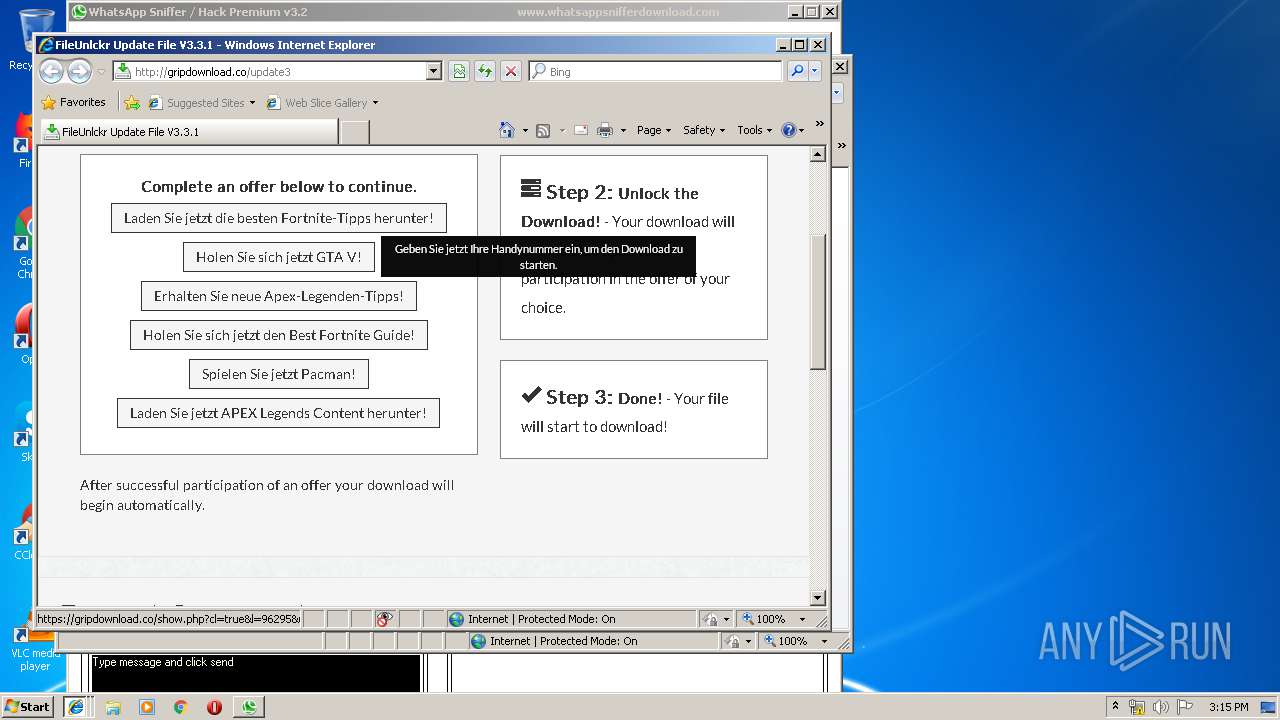Click the 3:15 PM clock

tap(1228, 707)
